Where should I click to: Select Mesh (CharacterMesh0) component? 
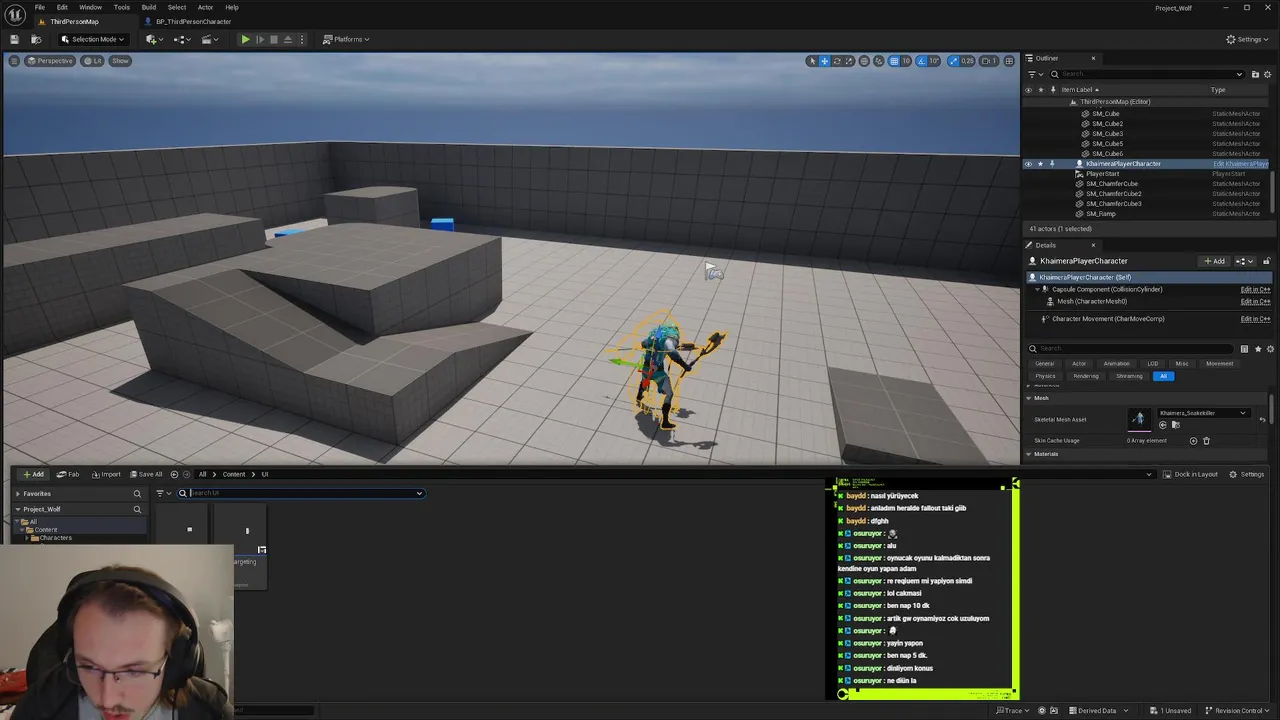(1092, 301)
